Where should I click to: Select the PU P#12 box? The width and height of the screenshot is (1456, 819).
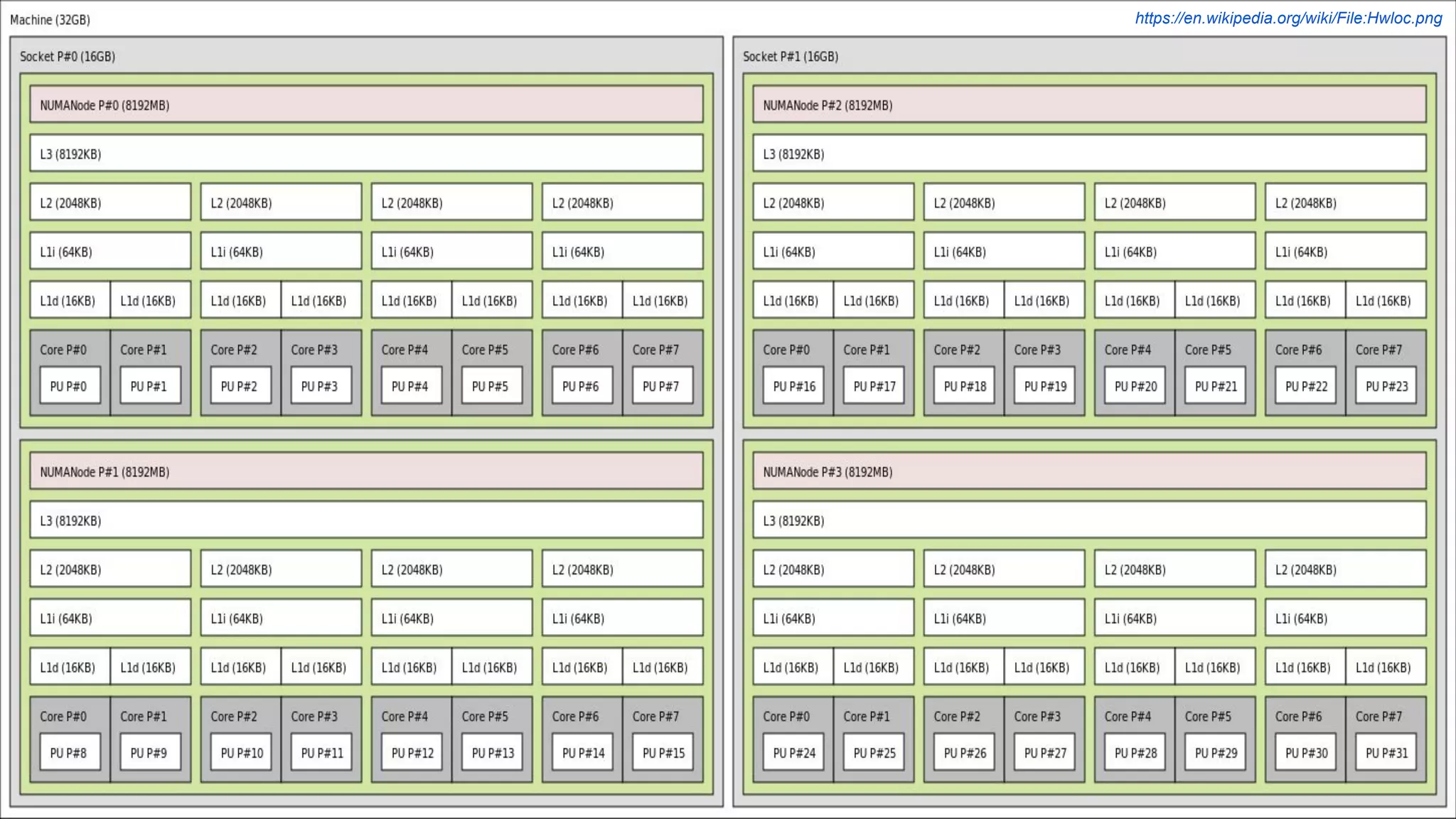pos(412,753)
